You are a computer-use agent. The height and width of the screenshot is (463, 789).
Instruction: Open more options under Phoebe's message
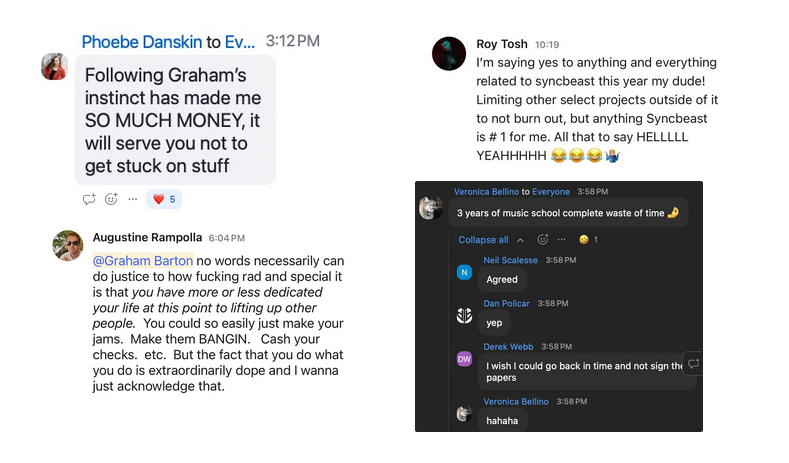(x=132, y=199)
